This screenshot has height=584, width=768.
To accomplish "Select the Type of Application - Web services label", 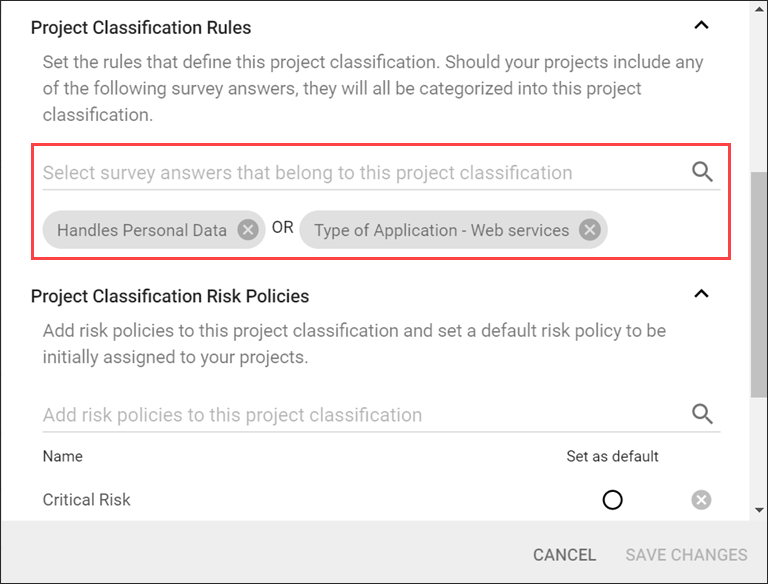I will [x=441, y=230].
